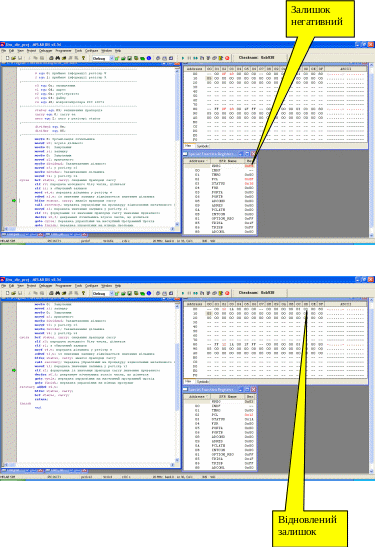Expand Debug configuration dropdown in upper window
Screen dimensions: 375x547
(112, 58)
